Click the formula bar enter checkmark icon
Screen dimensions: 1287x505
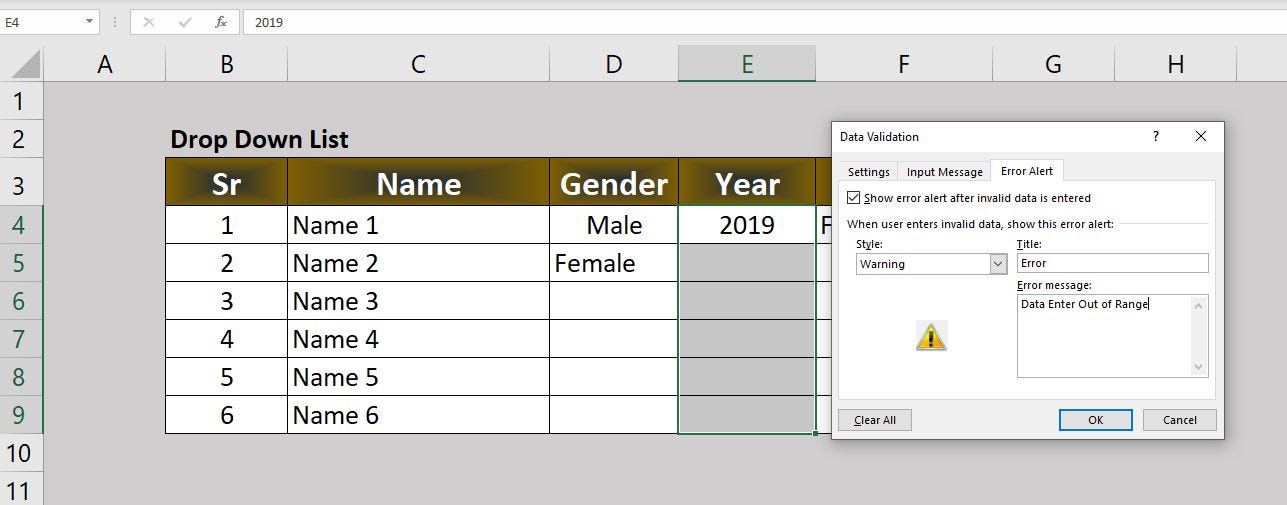185,22
